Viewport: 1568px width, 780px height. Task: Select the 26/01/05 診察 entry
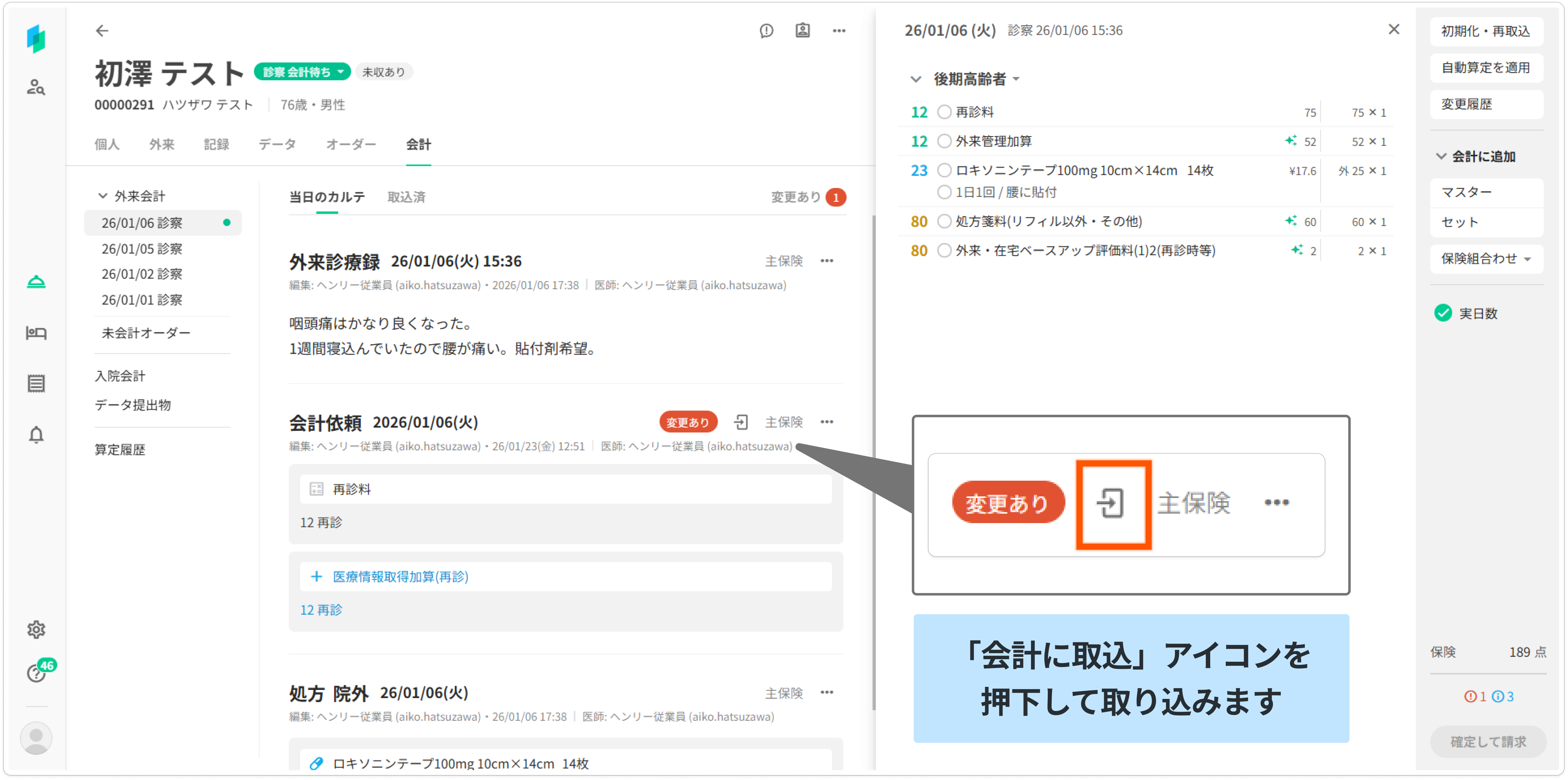tap(142, 249)
